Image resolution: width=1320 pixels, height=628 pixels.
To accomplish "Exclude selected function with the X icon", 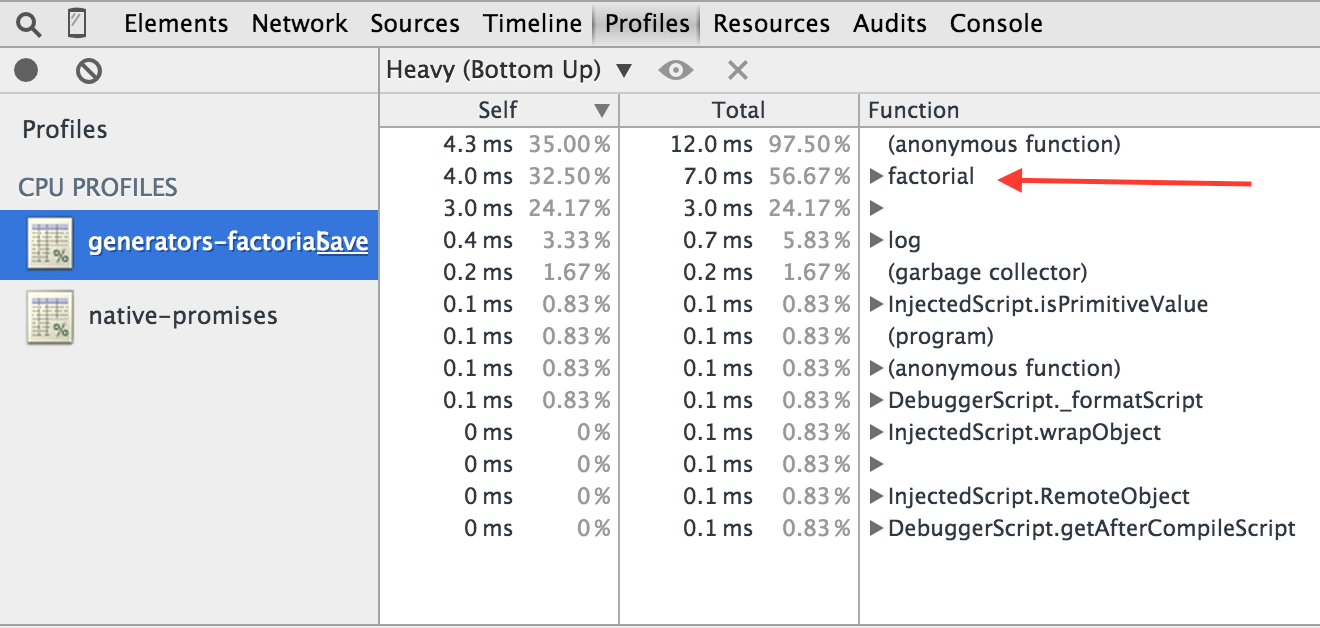I will (738, 70).
